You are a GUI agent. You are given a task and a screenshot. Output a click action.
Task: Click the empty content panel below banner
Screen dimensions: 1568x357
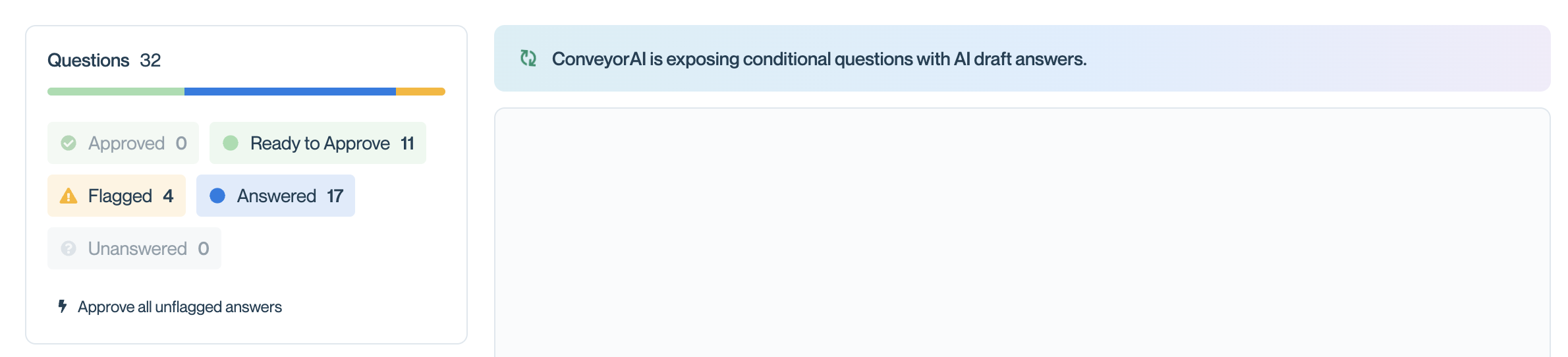pos(1022,233)
